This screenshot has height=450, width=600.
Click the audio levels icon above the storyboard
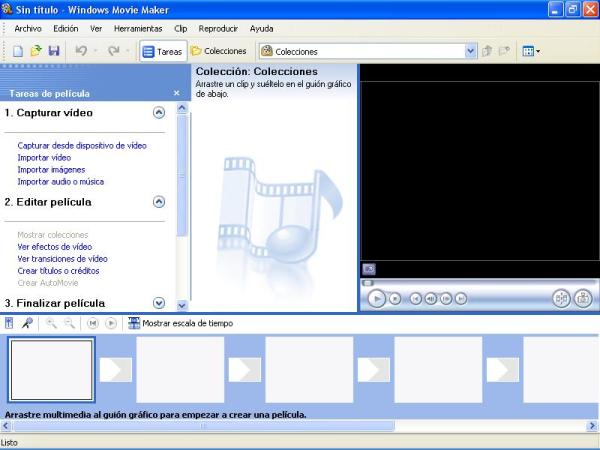[x=9, y=323]
